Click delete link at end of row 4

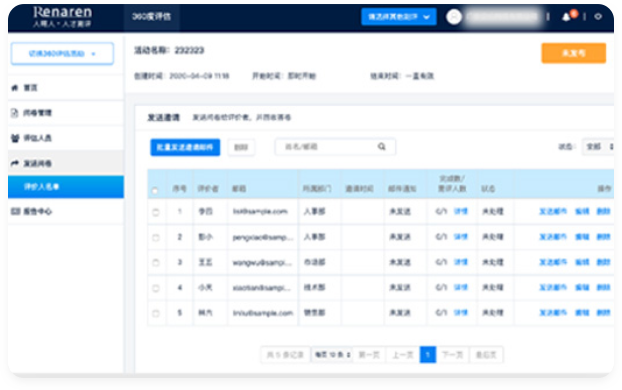pos(603,288)
